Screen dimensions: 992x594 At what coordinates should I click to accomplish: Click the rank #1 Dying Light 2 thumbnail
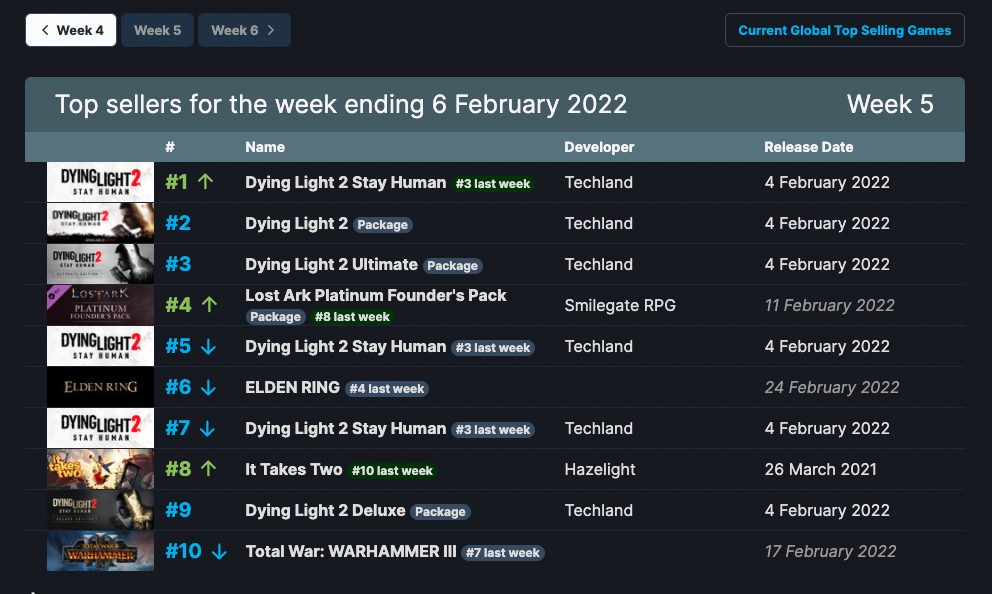pyautogui.click(x=100, y=182)
